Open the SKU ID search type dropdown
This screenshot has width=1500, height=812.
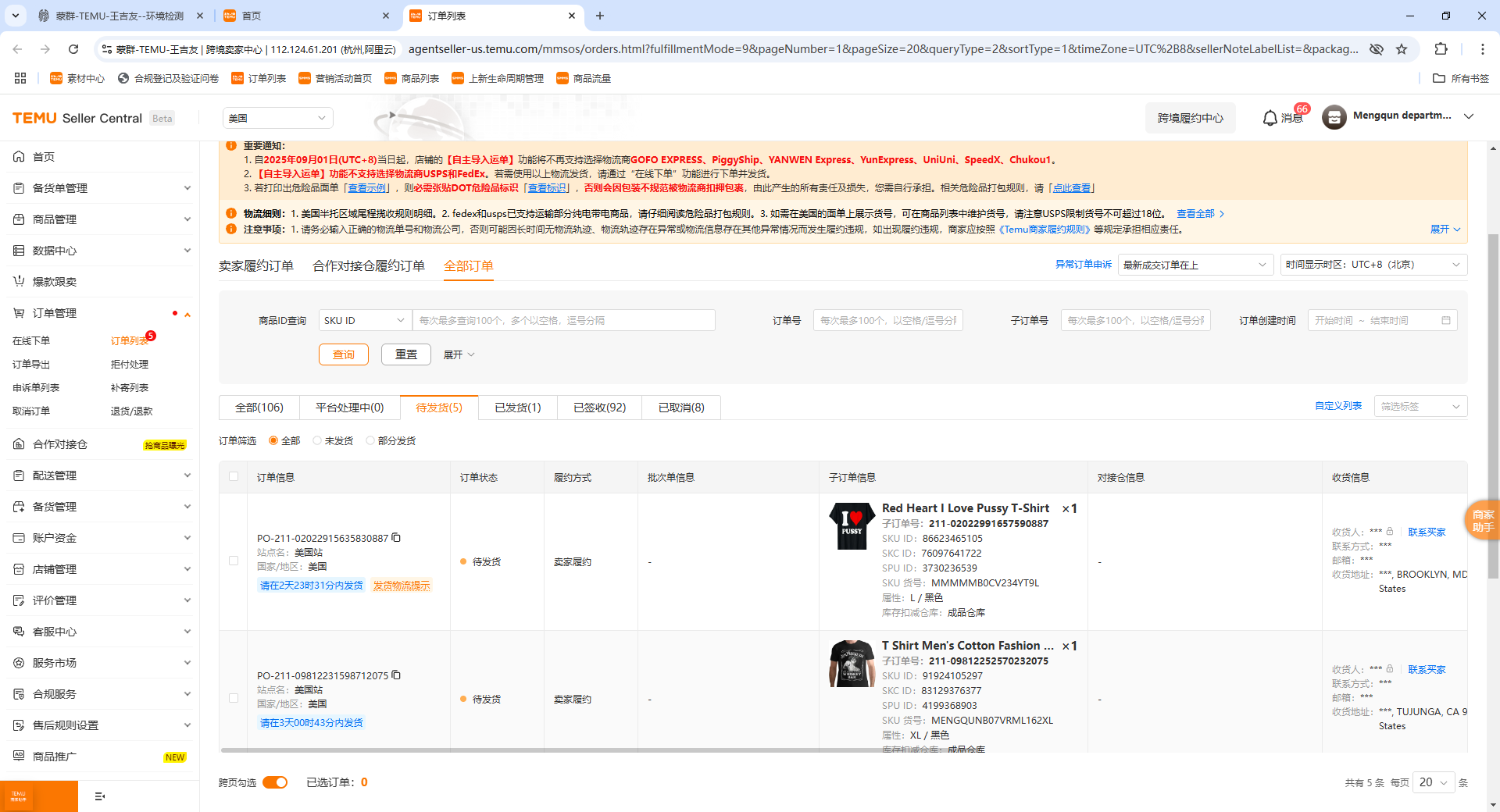coord(363,320)
